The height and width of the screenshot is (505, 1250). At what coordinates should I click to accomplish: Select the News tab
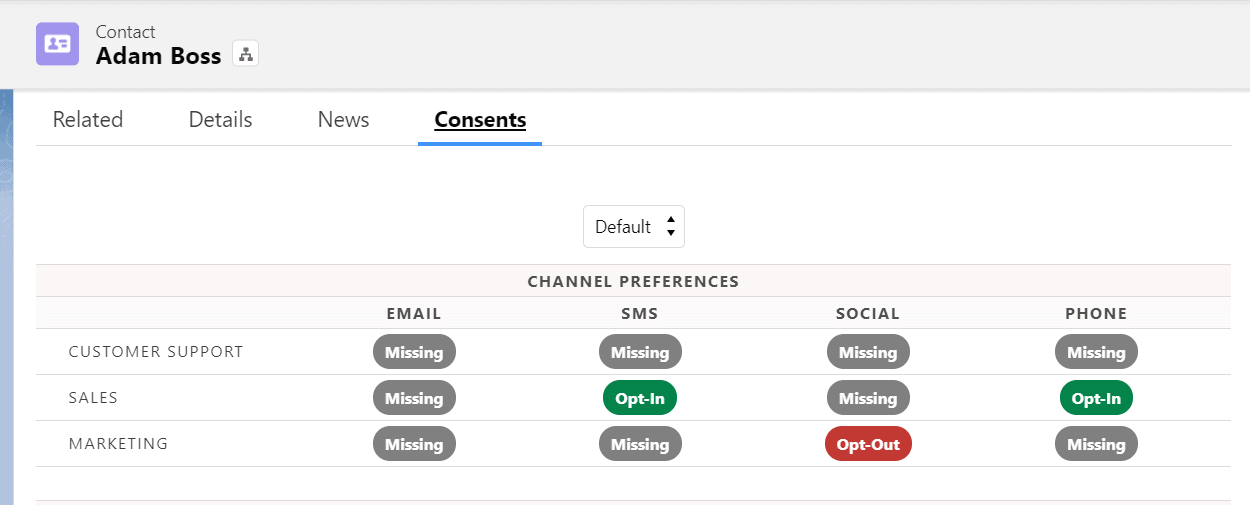[x=343, y=120]
